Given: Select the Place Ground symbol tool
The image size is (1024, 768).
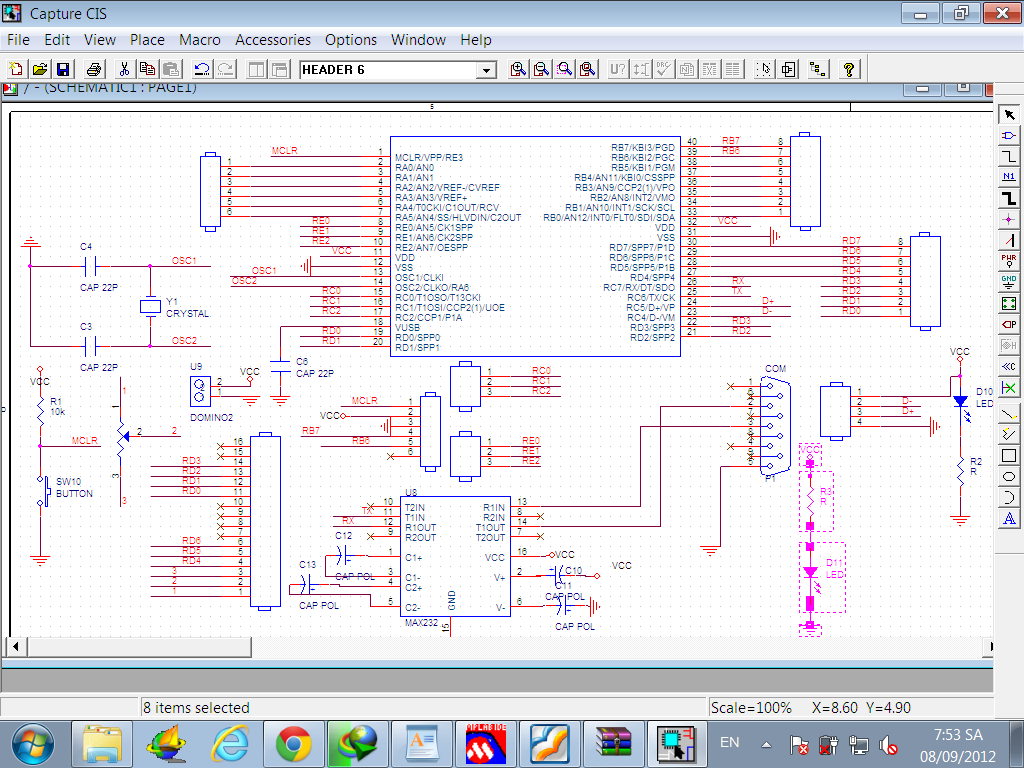Looking at the screenshot, I should 1009,282.
